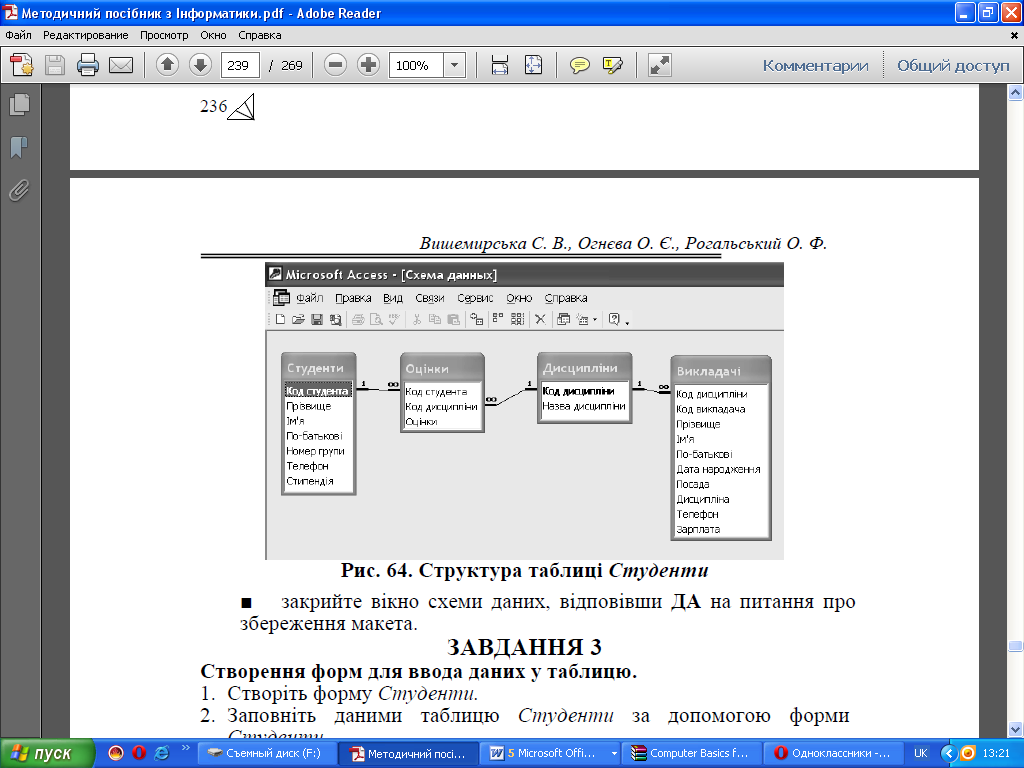The height and width of the screenshot is (768, 1024).
Task: Open the zoom level dropdown arrow
Action: tap(455, 65)
